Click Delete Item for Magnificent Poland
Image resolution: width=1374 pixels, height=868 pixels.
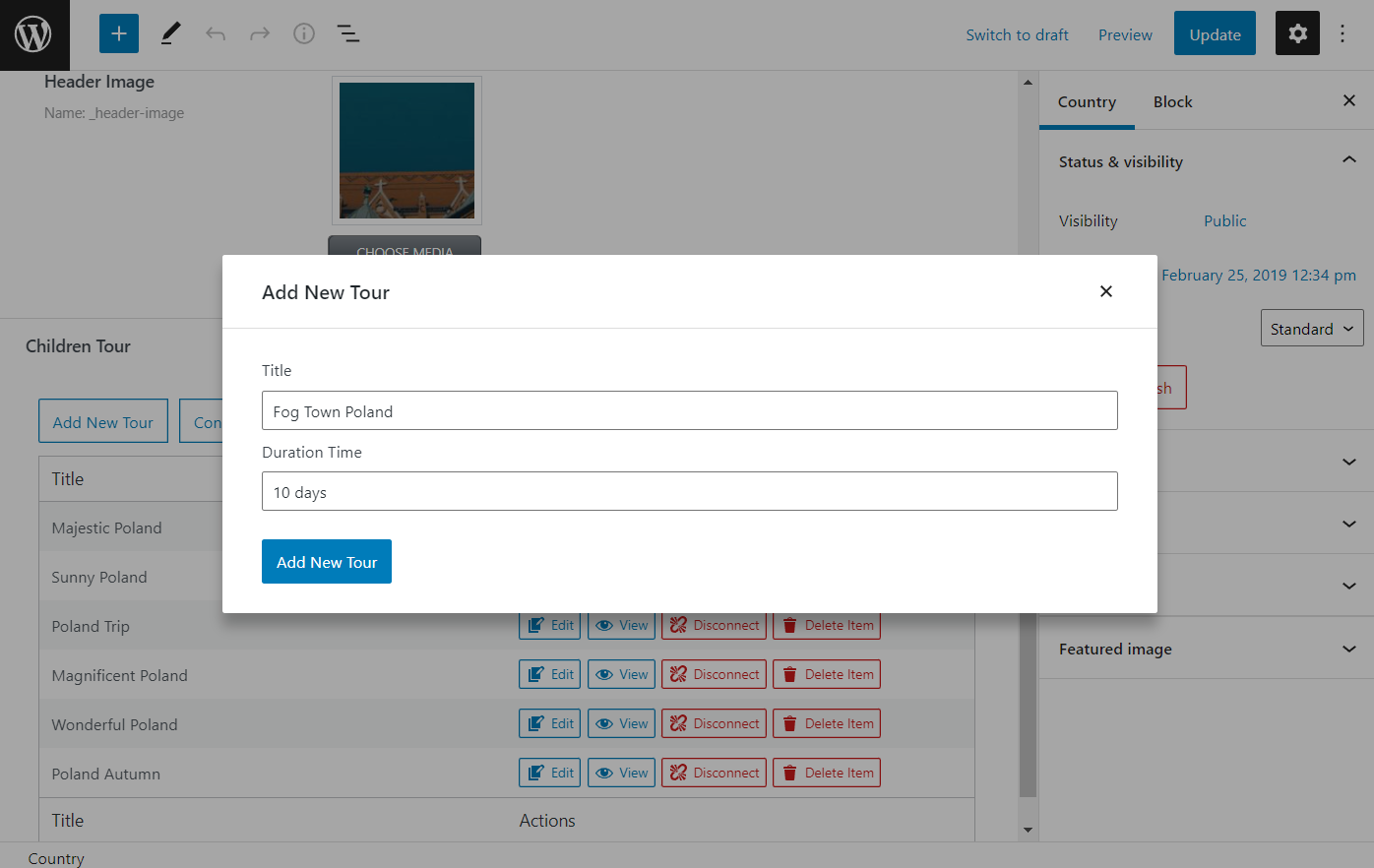[827, 674]
